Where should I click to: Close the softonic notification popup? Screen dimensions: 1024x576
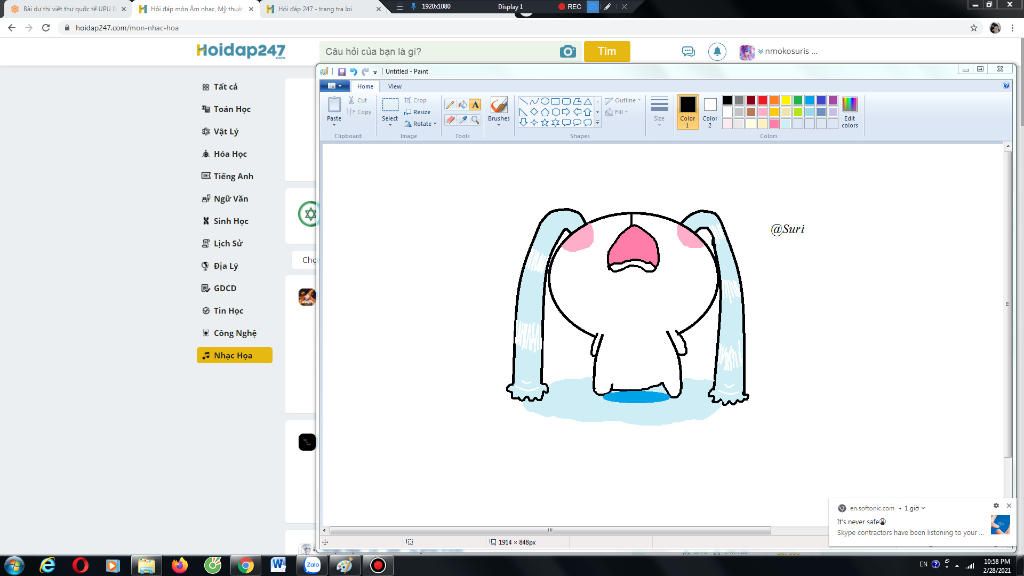pyautogui.click(x=1008, y=505)
